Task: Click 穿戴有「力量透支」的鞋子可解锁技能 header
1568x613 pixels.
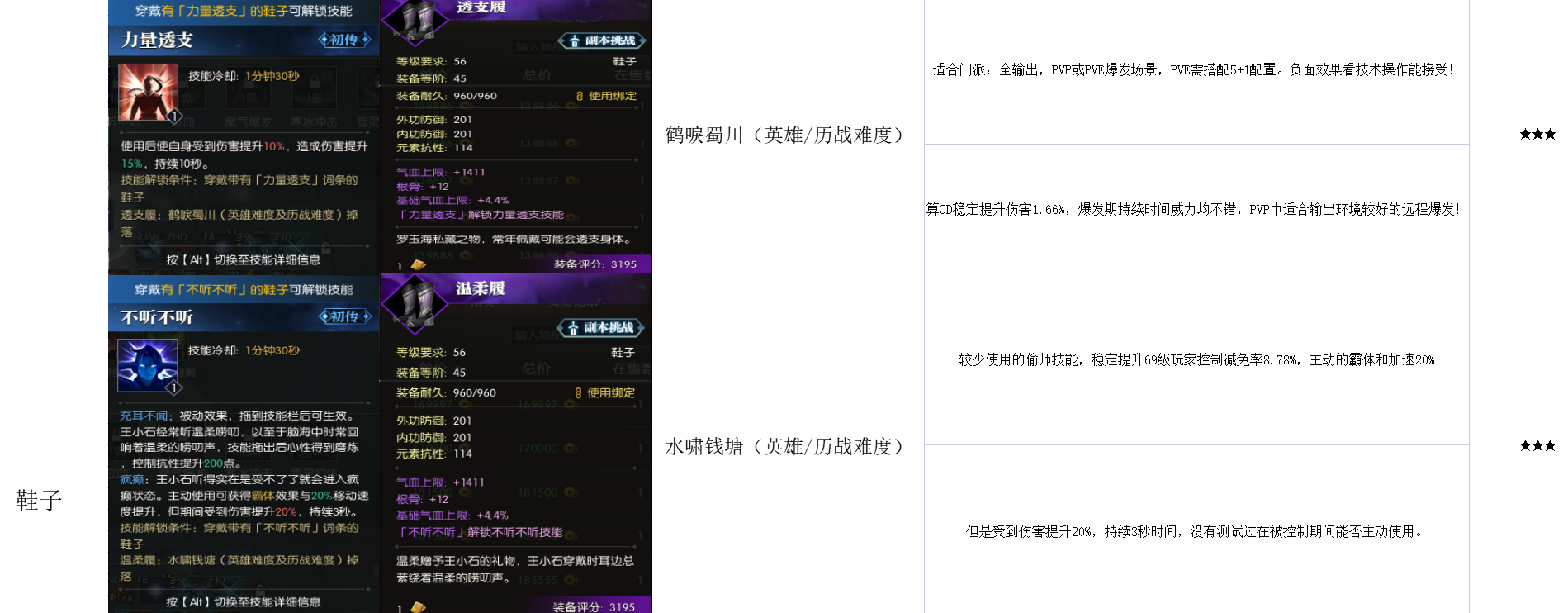Action: coord(244,11)
